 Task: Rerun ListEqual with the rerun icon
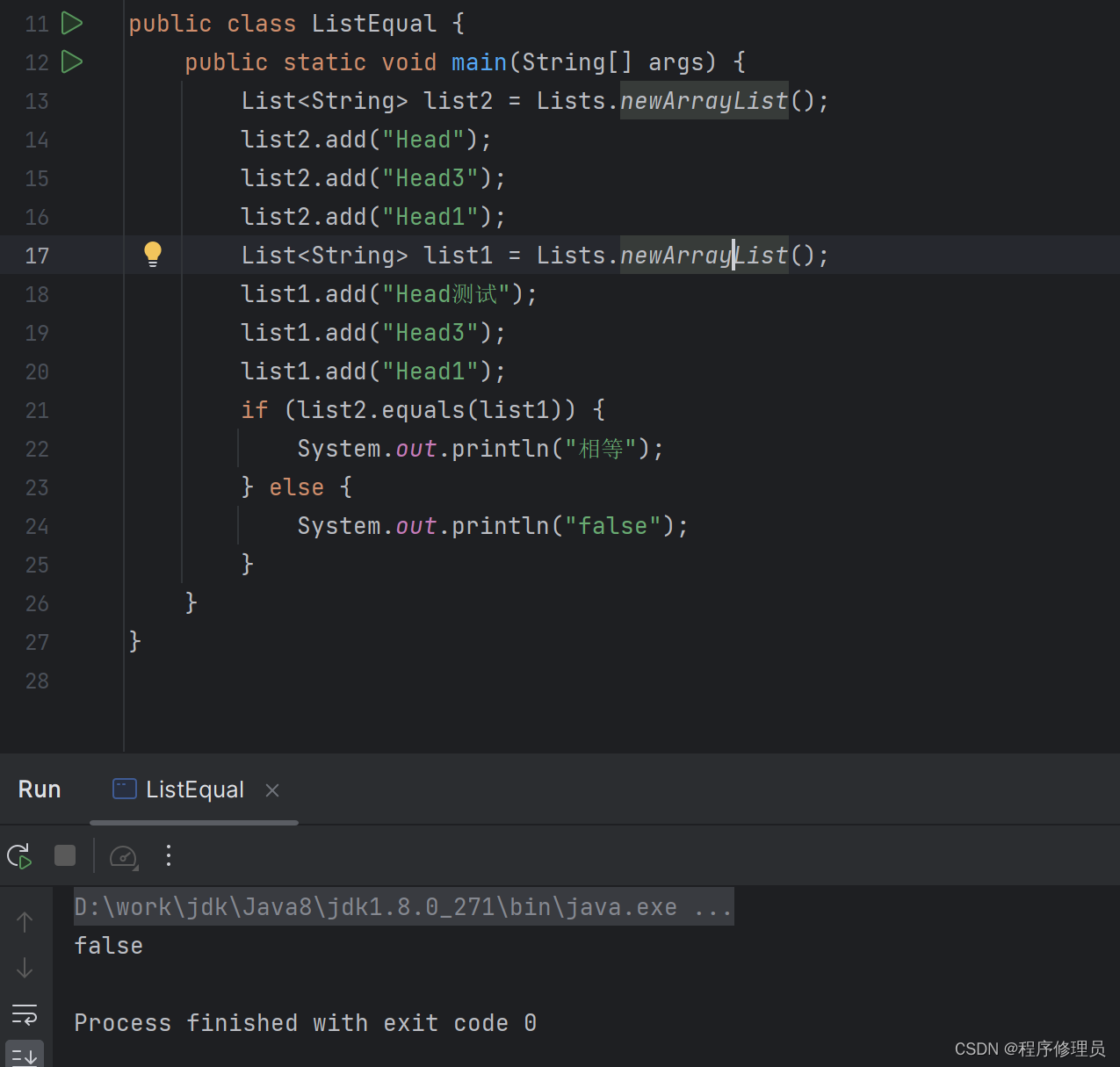(19, 855)
